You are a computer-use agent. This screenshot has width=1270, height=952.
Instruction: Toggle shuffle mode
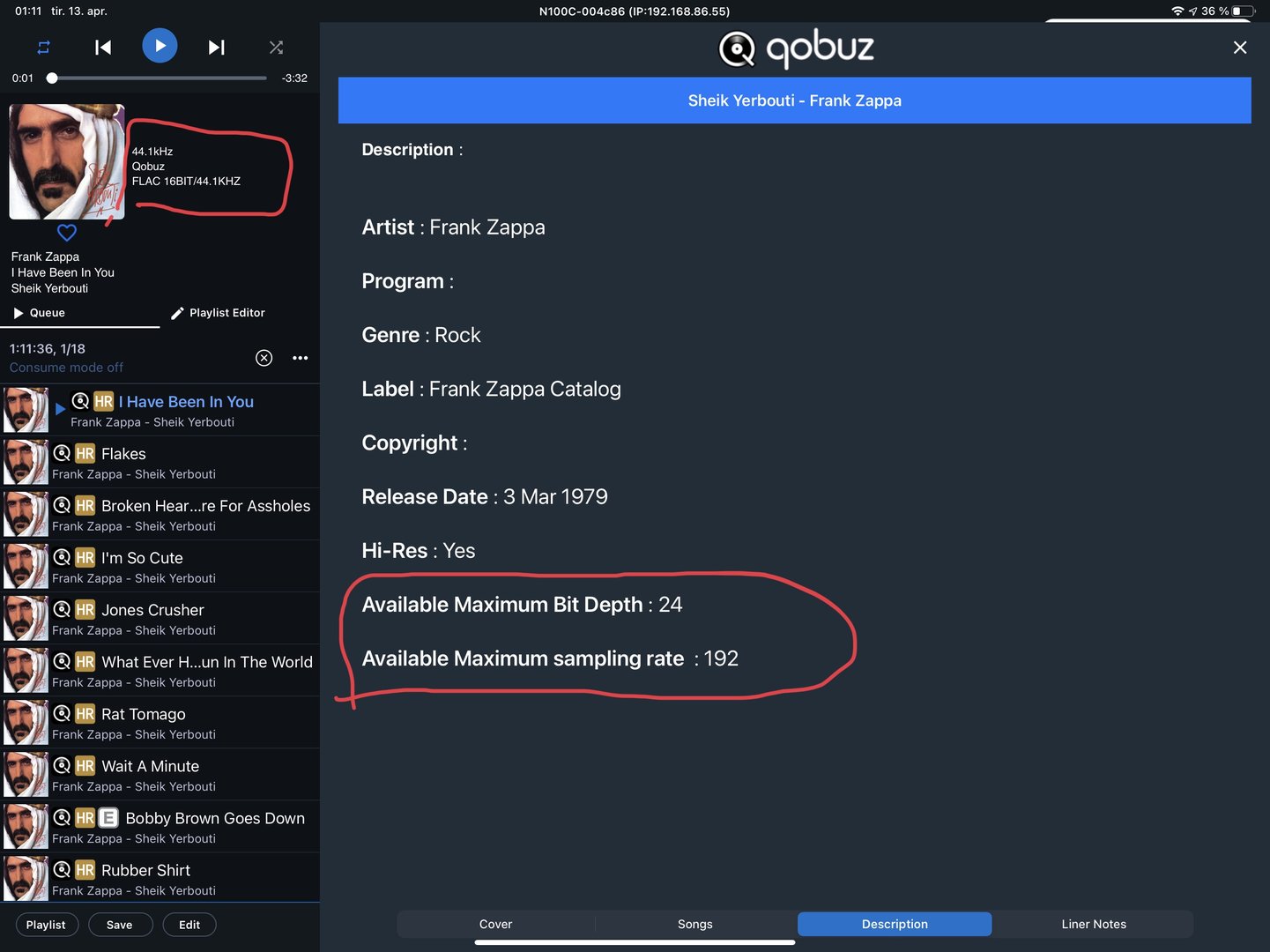click(x=276, y=48)
